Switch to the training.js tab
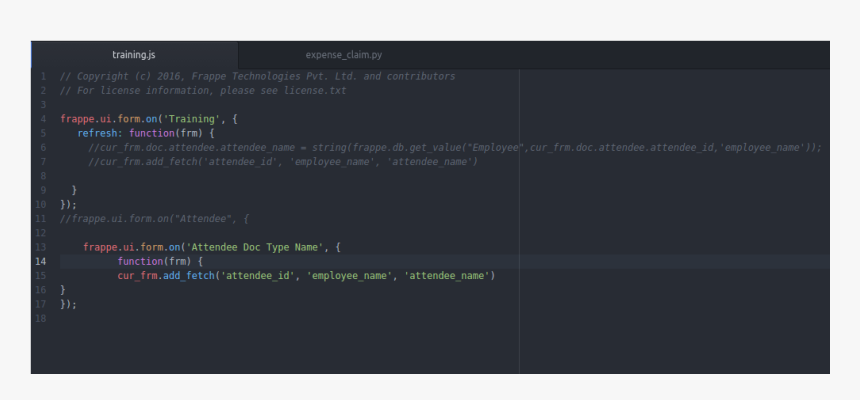The height and width of the screenshot is (400, 860). tap(134, 55)
